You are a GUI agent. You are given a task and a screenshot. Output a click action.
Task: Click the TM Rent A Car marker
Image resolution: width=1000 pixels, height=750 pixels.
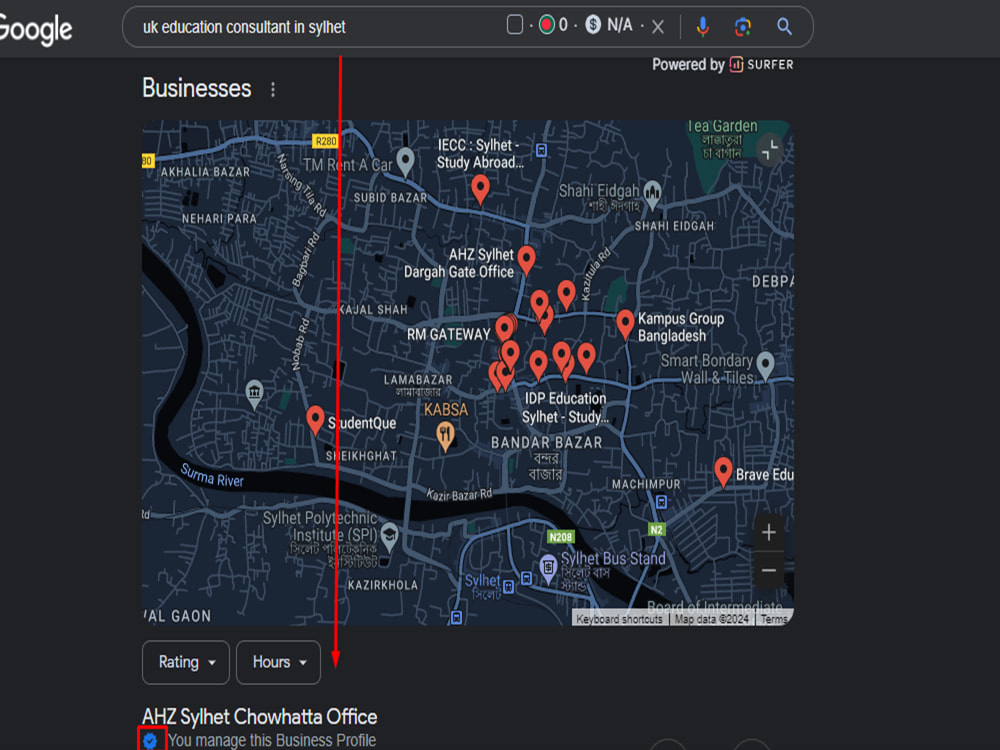[406, 161]
